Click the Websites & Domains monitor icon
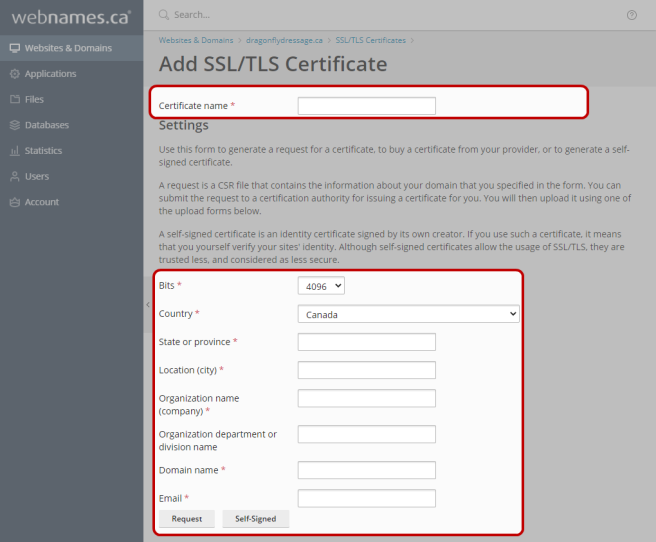656x542 pixels. 14,48
